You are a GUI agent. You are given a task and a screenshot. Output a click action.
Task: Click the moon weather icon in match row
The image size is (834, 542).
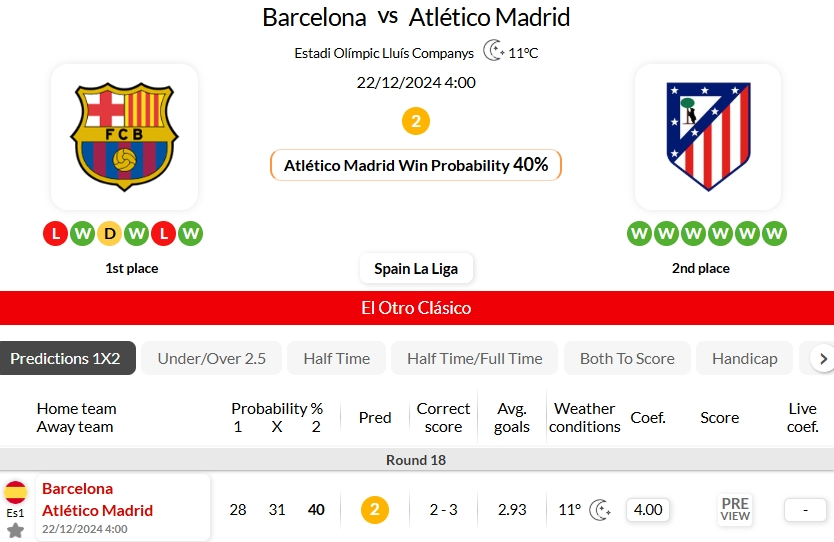pyautogui.click(x=600, y=510)
